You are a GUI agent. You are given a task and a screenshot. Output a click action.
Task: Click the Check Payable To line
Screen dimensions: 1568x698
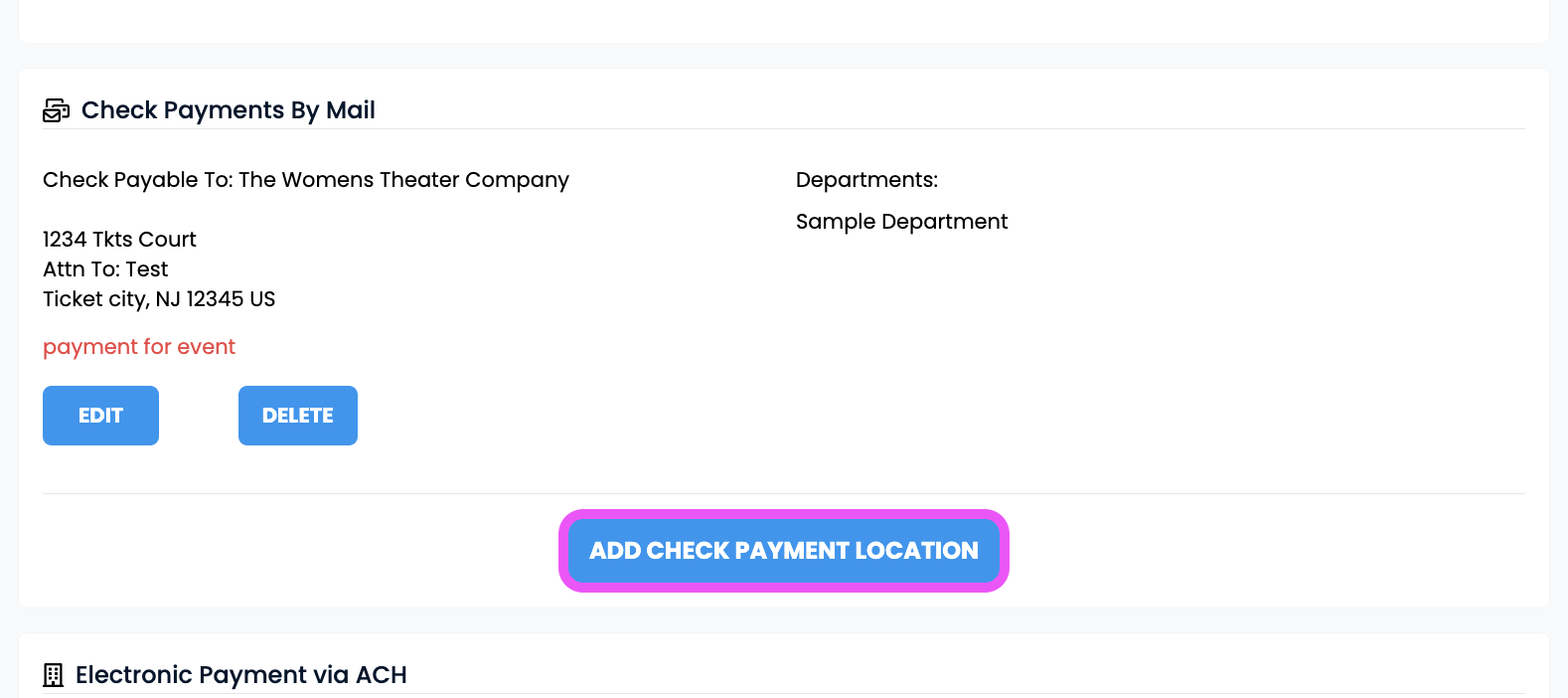tap(306, 180)
